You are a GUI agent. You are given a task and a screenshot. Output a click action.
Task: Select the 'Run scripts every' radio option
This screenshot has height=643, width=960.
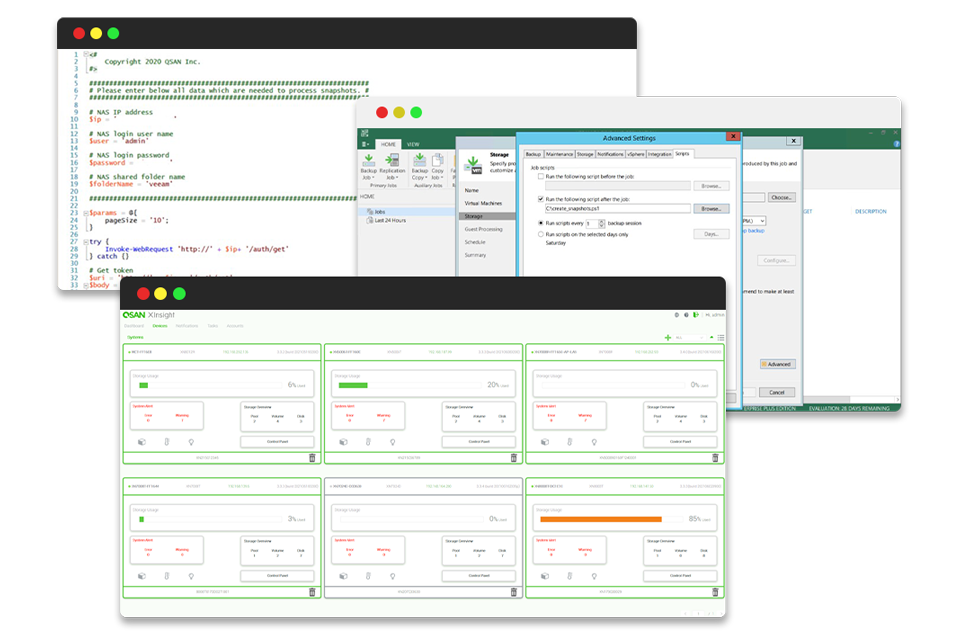541,224
